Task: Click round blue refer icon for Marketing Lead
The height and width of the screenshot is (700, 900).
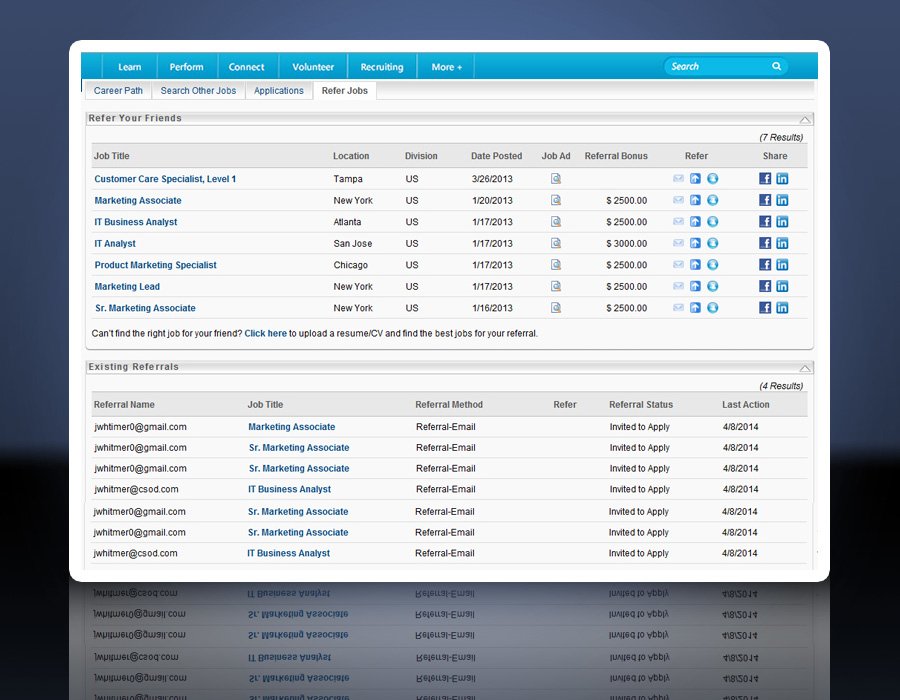Action: coord(712,287)
